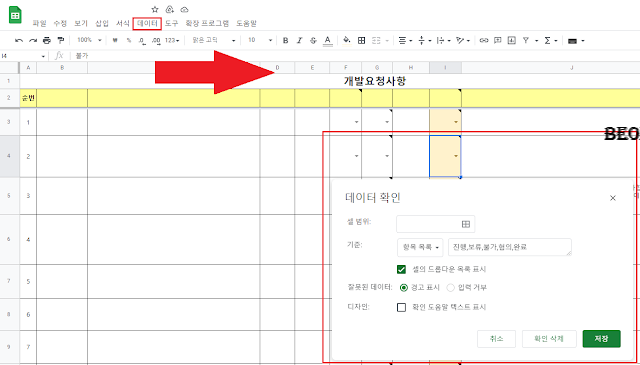
Task: Close the 데이터 확인 dialog
Action: (x=612, y=198)
